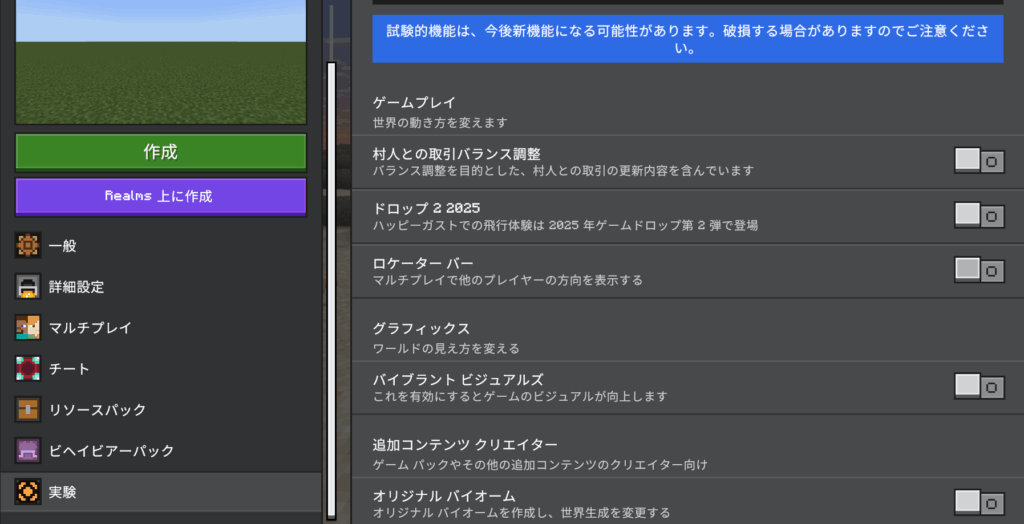This screenshot has height=524, width=1024.
Task: Click 世界の動き方を変えます description
Action: coord(440,123)
